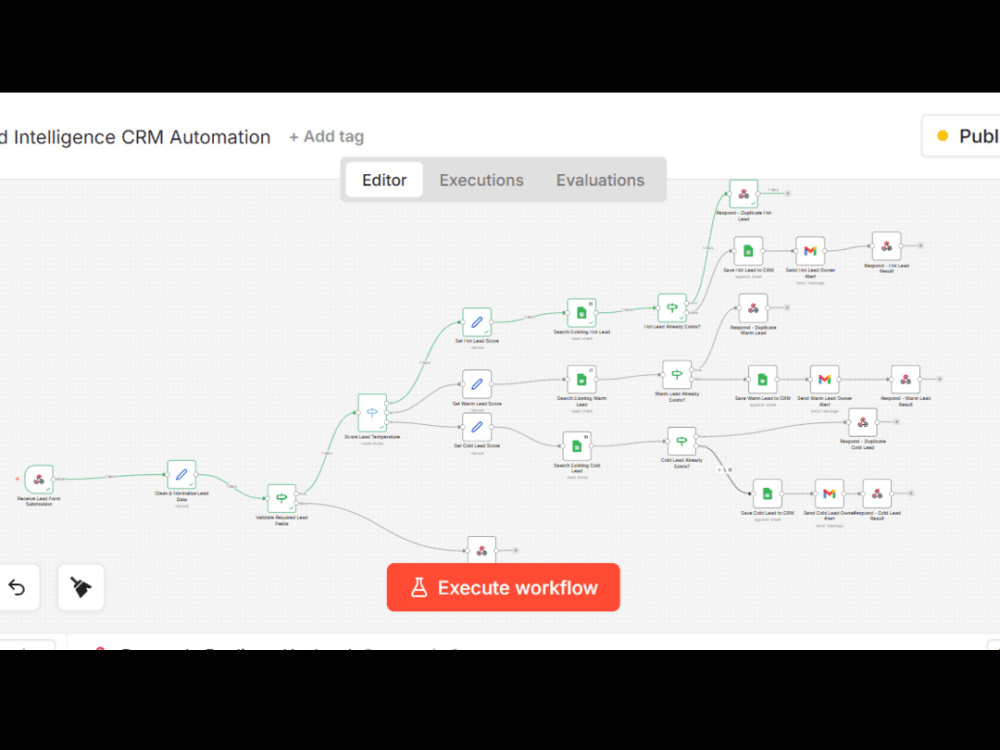Select the Search Existing Warm Lead sheets node

tap(582, 379)
